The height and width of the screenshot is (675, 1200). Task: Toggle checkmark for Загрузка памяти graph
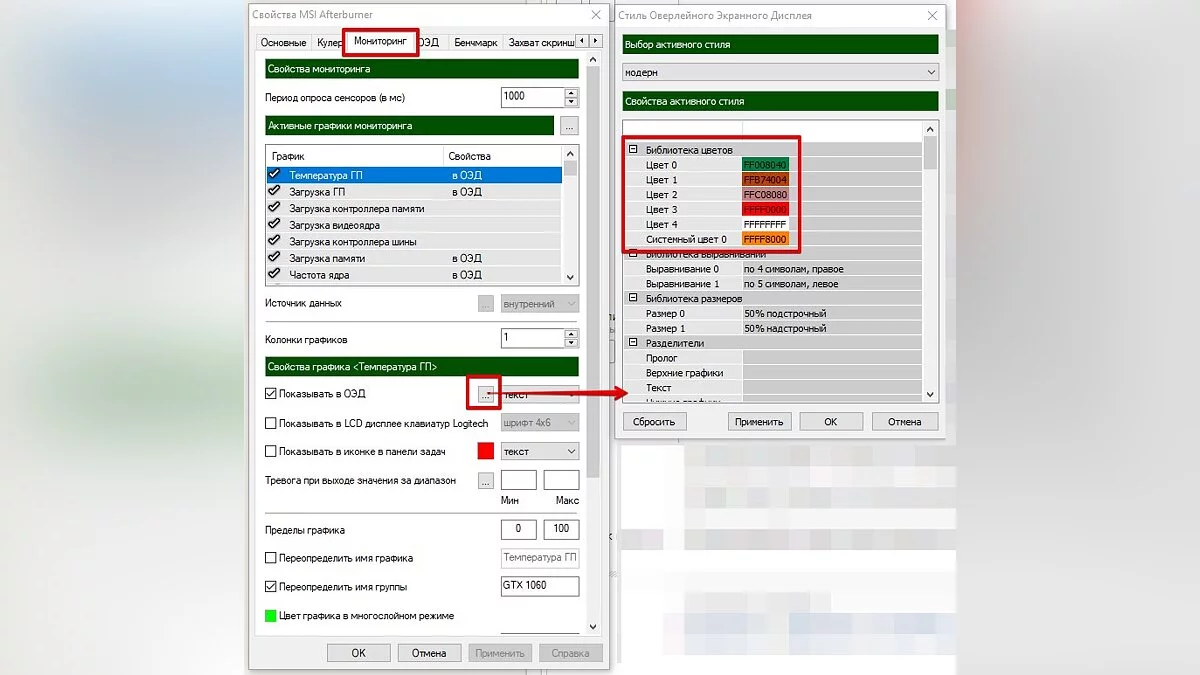point(274,258)
